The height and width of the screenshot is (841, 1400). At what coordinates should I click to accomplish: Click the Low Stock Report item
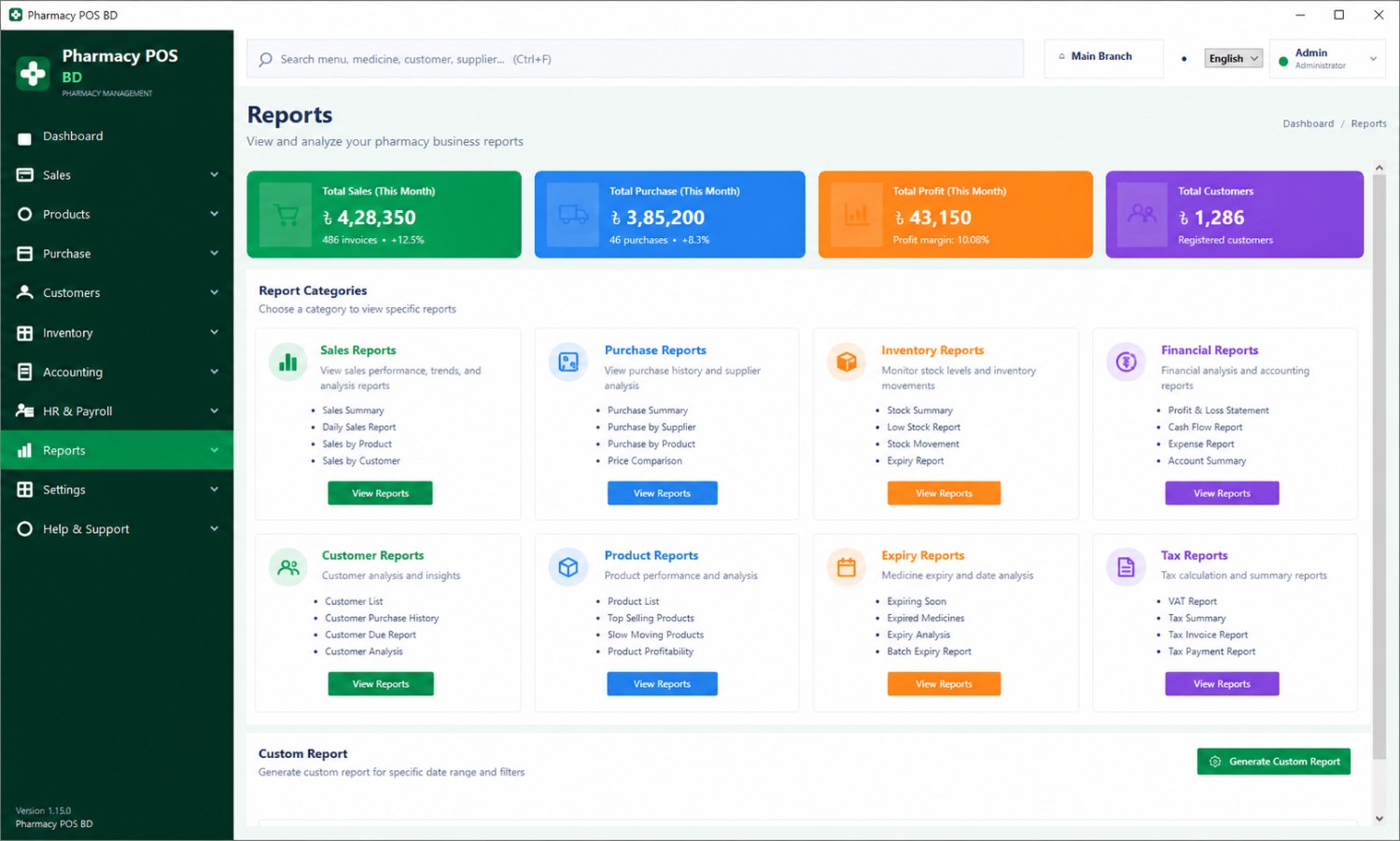(924, 428)
